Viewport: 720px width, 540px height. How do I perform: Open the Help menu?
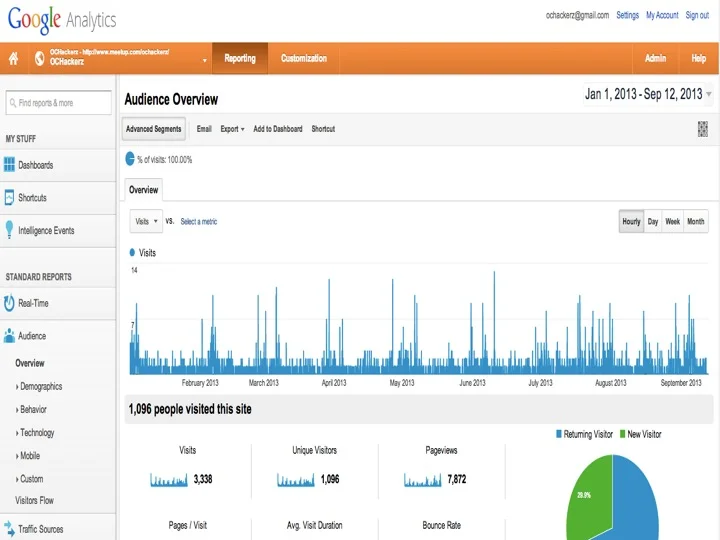[698, 58]
